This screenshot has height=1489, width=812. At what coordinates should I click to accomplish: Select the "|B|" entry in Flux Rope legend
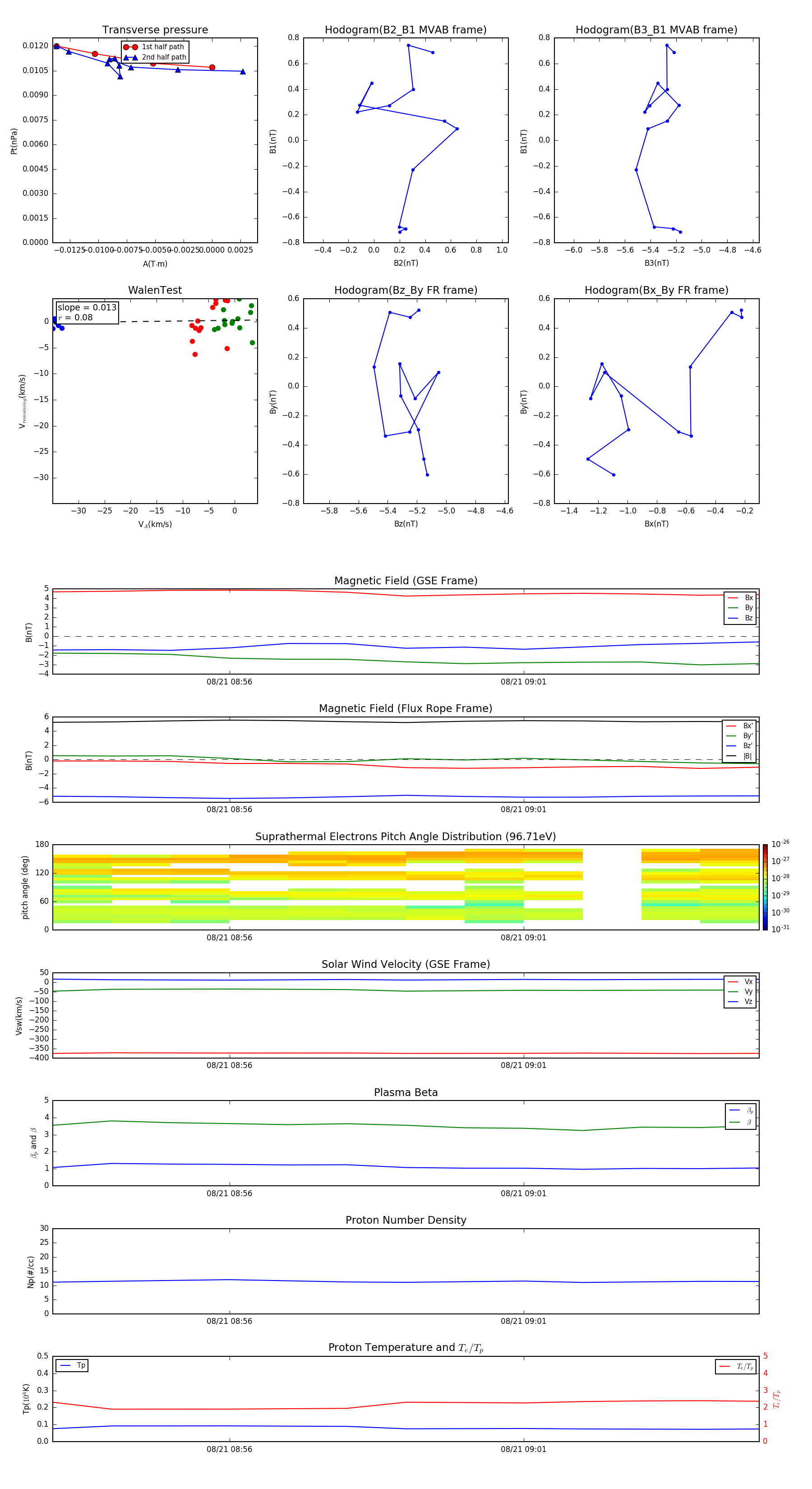click(740, 756)
